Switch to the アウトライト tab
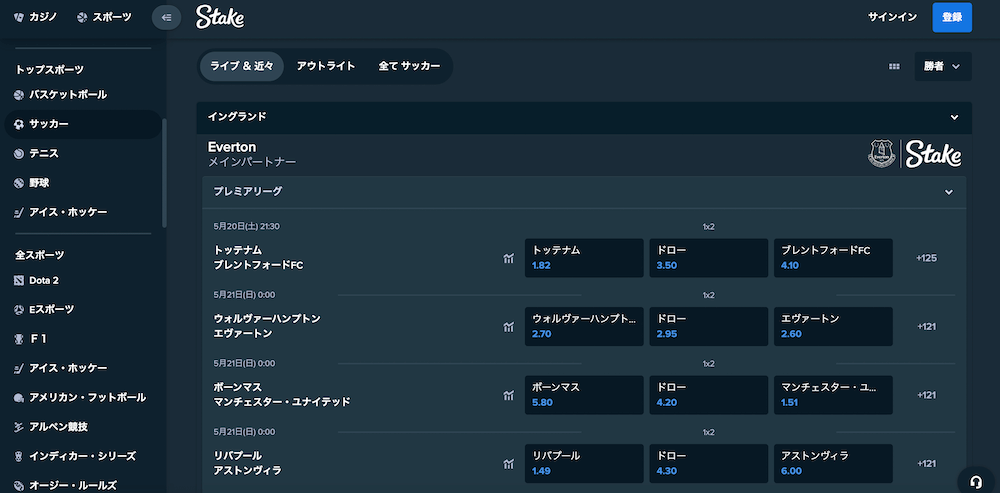This screenshot has height=493, width=1000. [x=326, y=66]
